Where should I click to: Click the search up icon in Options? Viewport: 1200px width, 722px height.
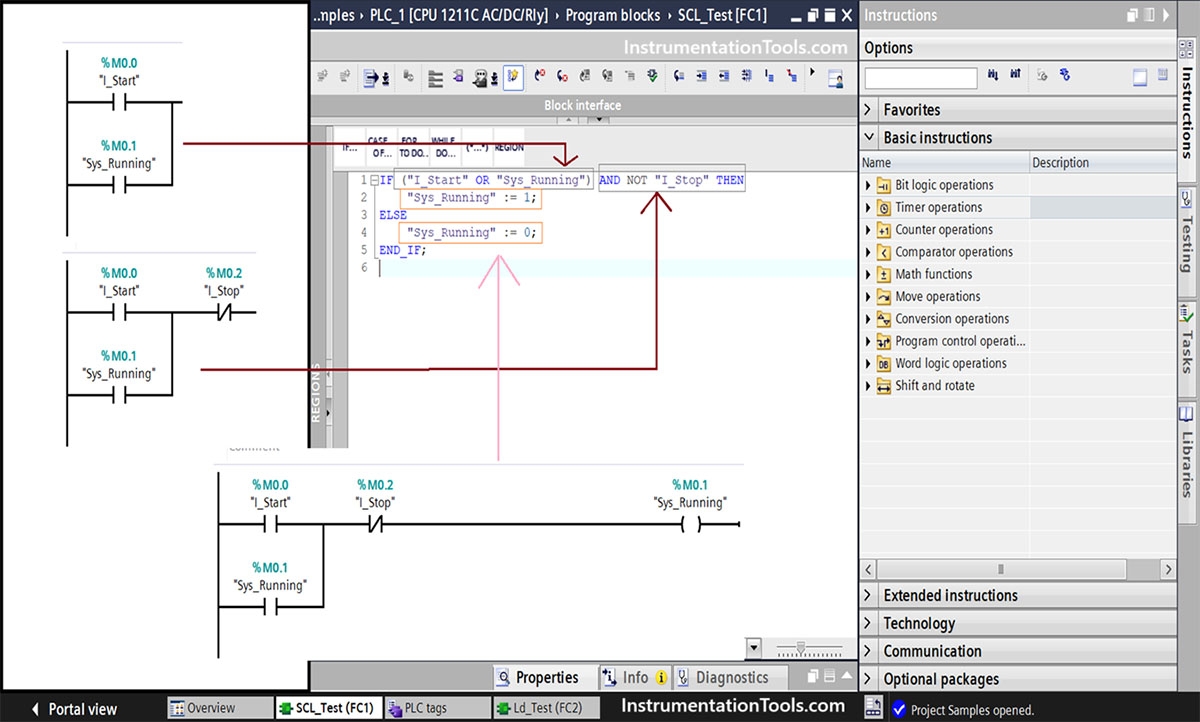tap(1016, 75)
